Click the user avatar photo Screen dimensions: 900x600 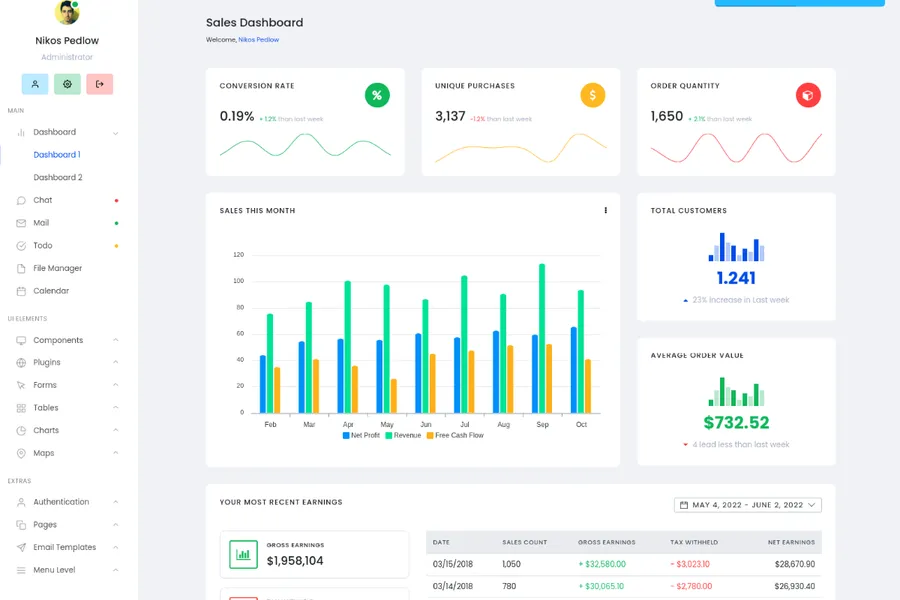(67, 12)
